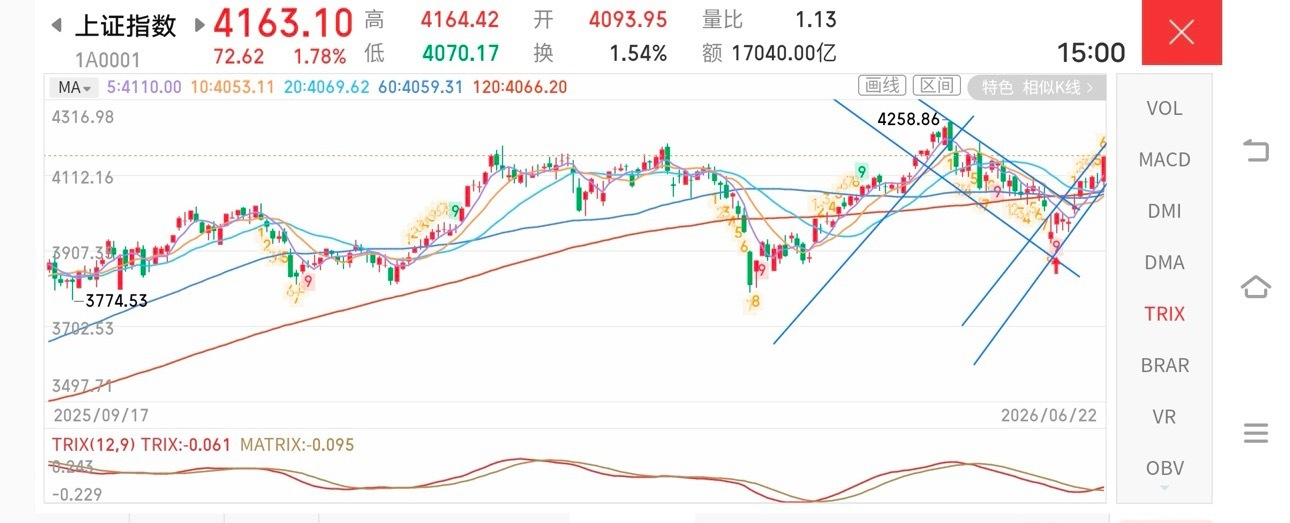Open 特色 相似K线 chevron menu

[x=1037, y=87]
